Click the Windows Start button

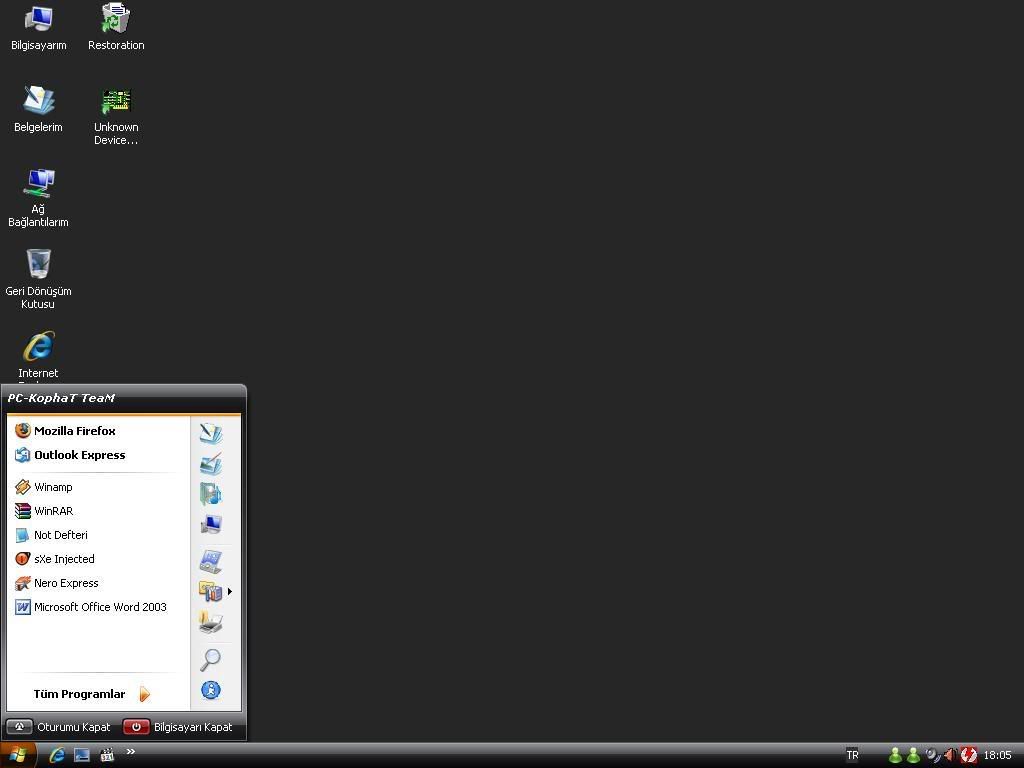point(18,755)
